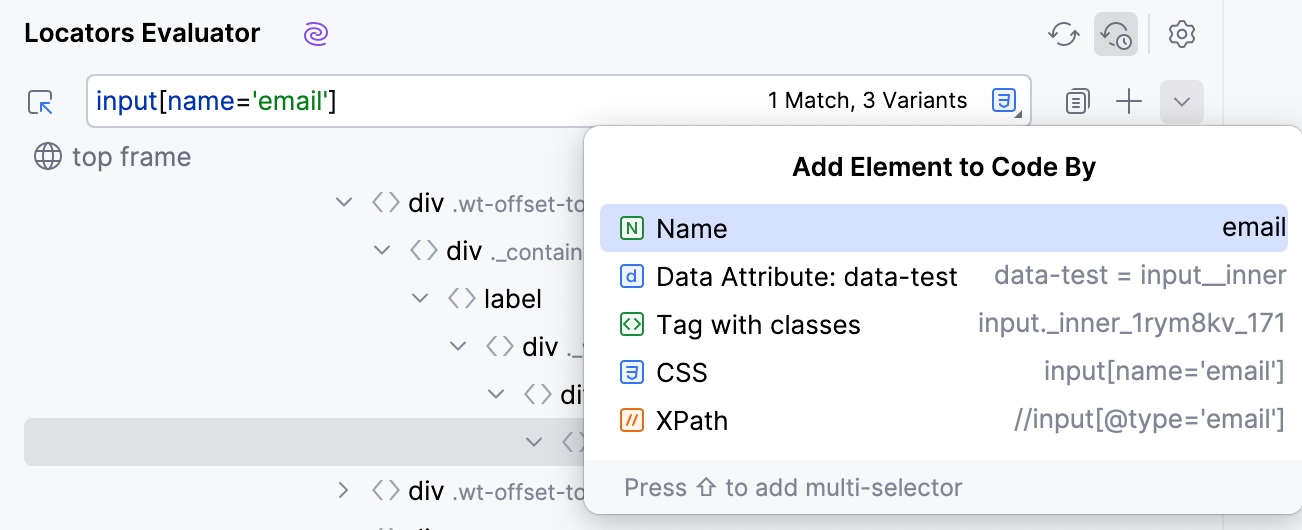Switch the CSS locator type icon
This screenshot has height=530, width=1302.
tap(1004, 100)
